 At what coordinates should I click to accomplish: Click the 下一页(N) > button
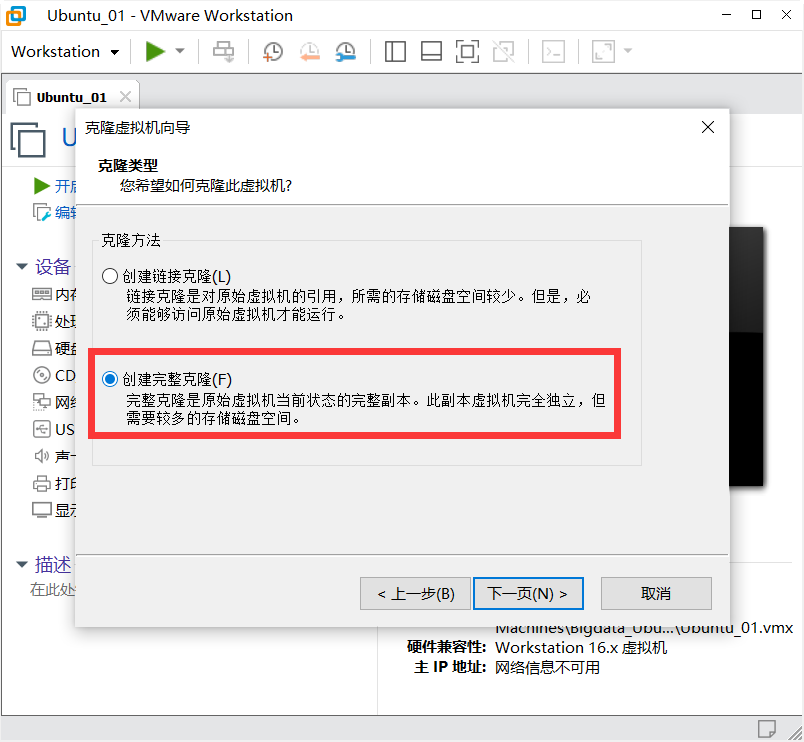tap(528, 593)
